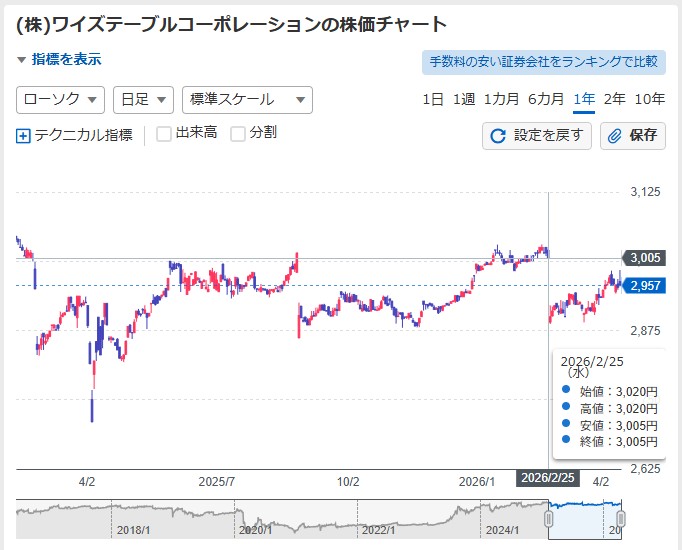This screenshot has width=682, height=550.
Task: Click the 保存 save button
Action: click(x=633, y=136)
